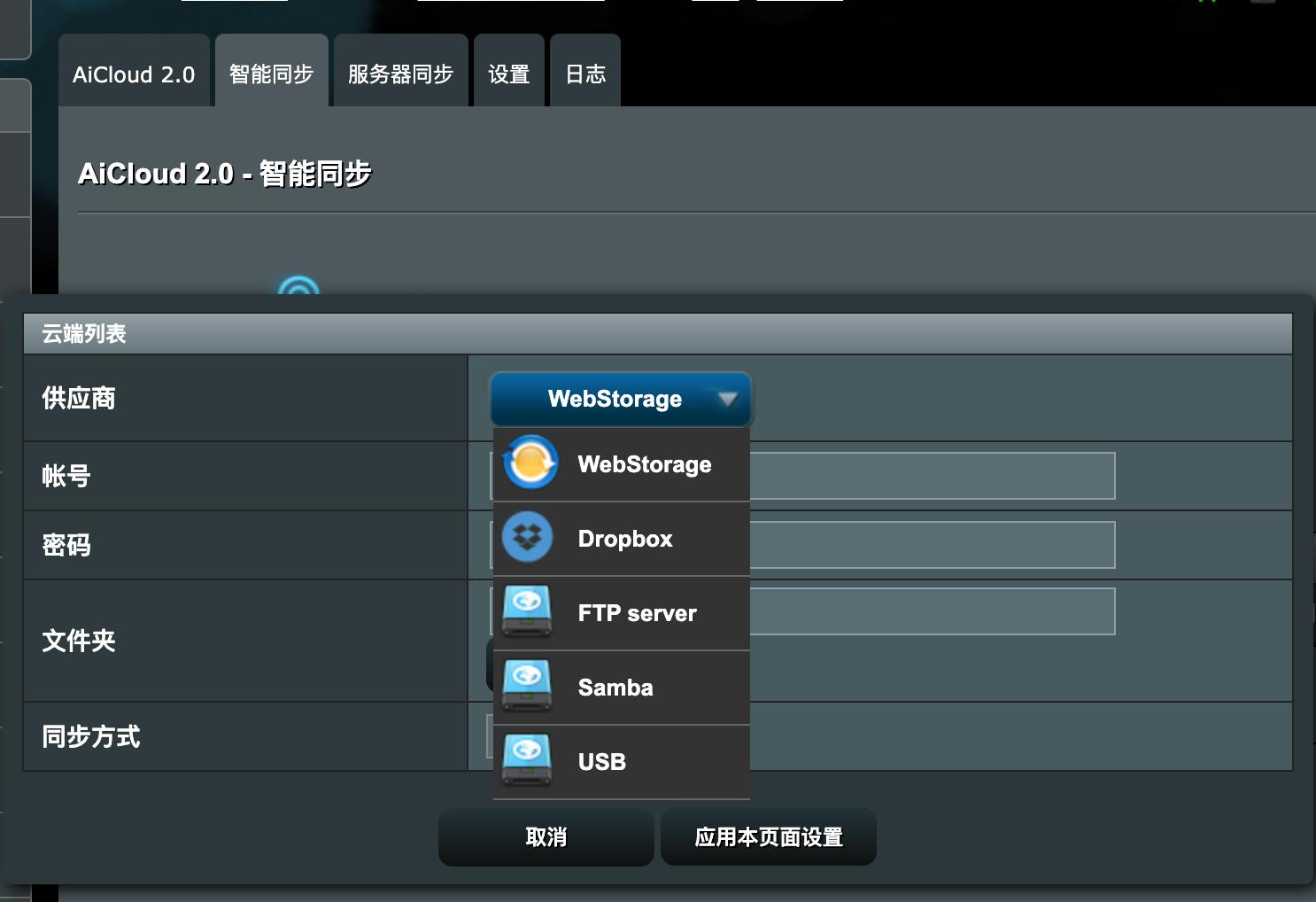Open the 供应商 provider dropdown
1316x902 pixels.
point(621,399)
